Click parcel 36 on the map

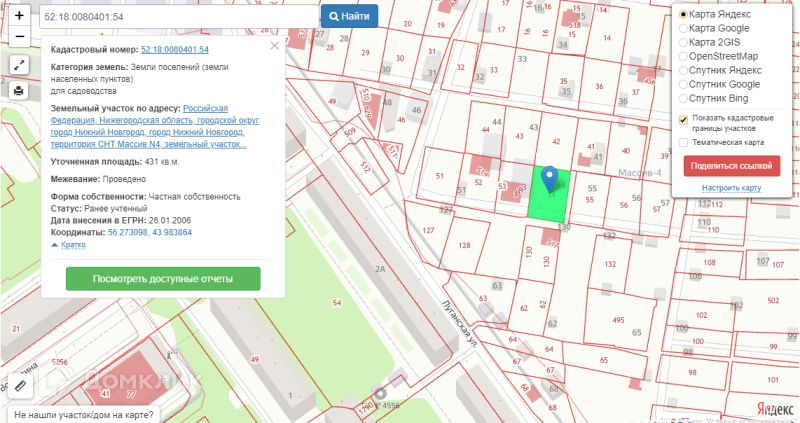599,86
